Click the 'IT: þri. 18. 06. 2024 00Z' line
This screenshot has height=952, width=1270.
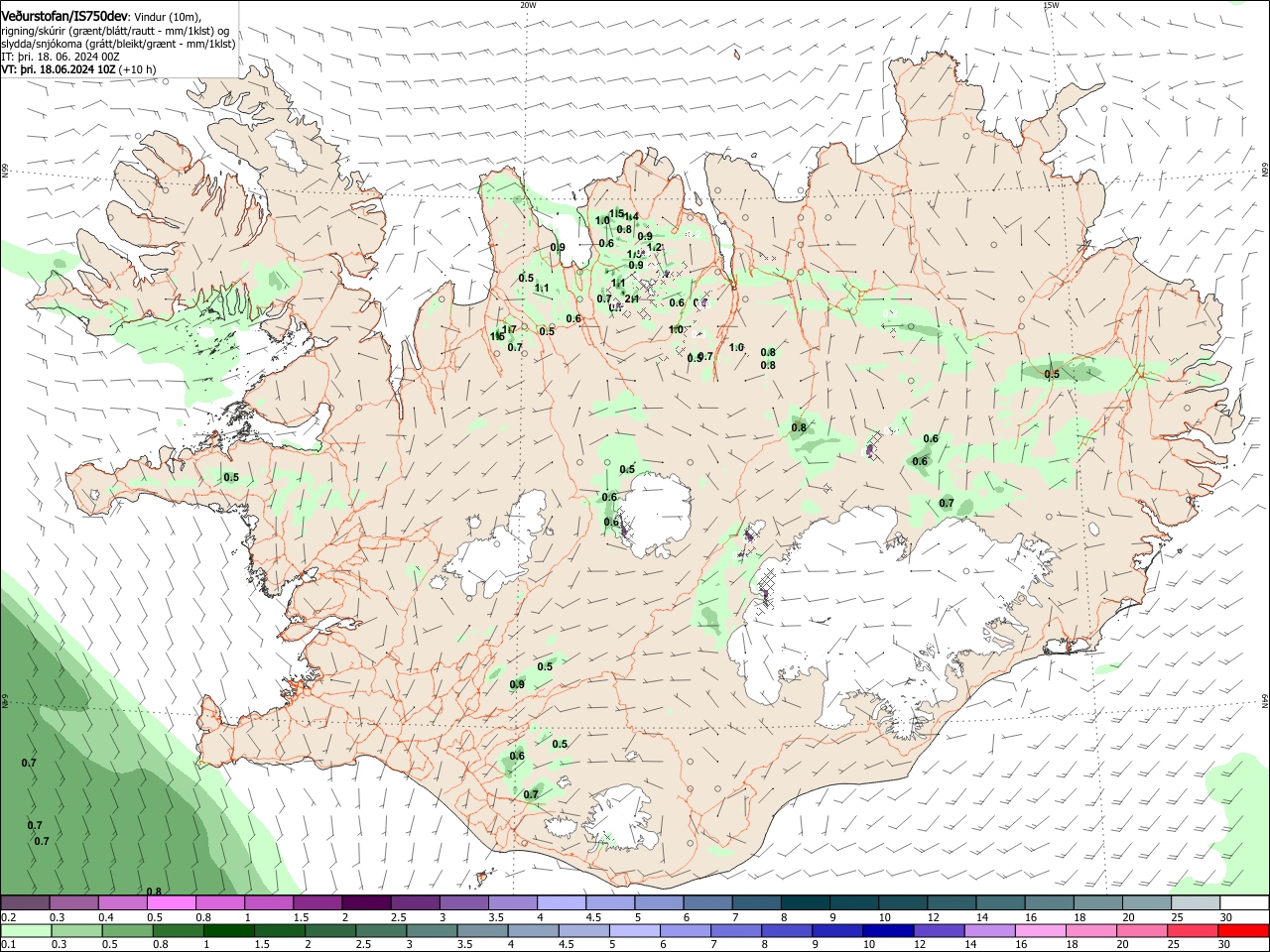[61, 57]
